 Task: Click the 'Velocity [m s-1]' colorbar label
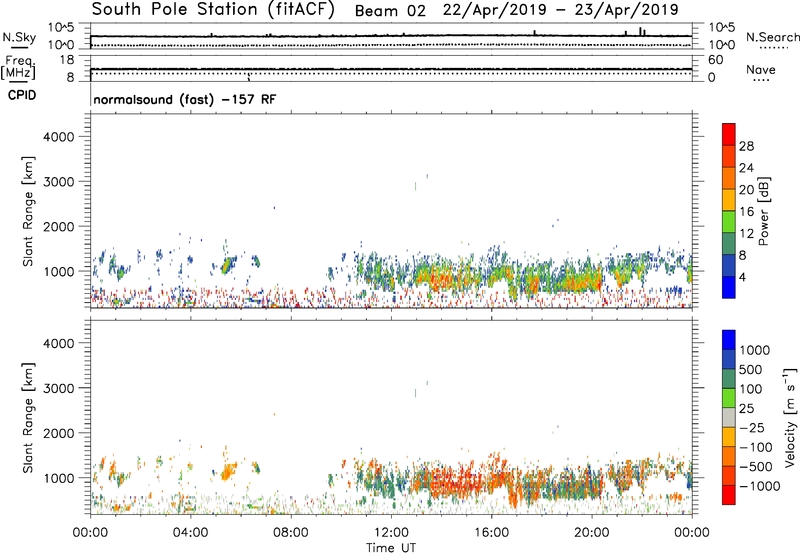(x=790, y=417)
